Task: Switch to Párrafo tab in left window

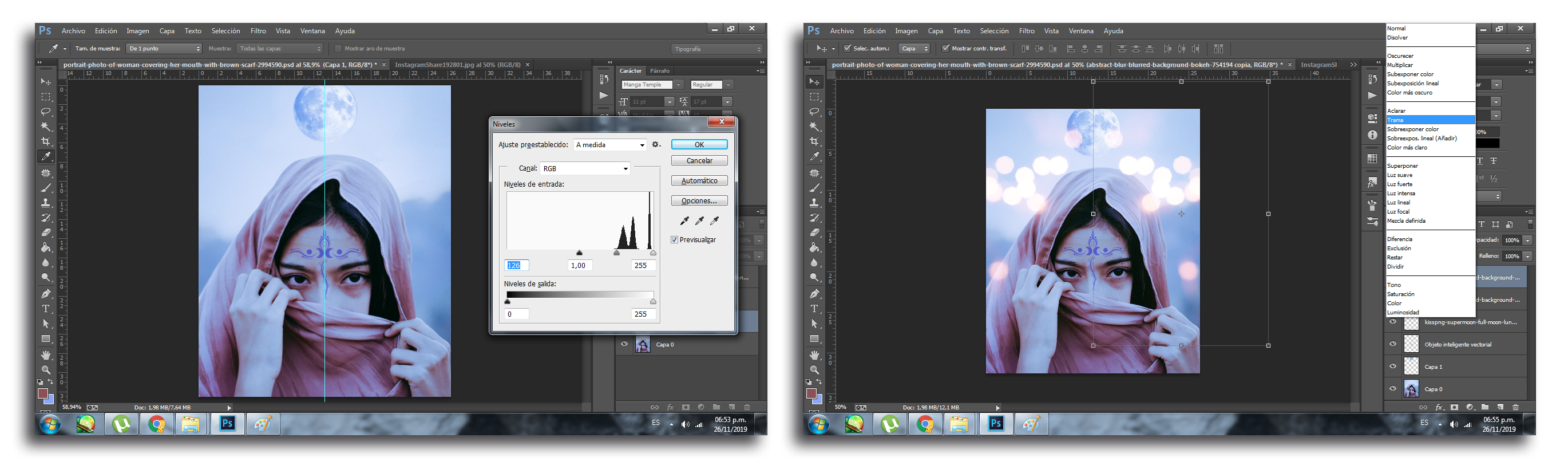Action: point(659,70)
